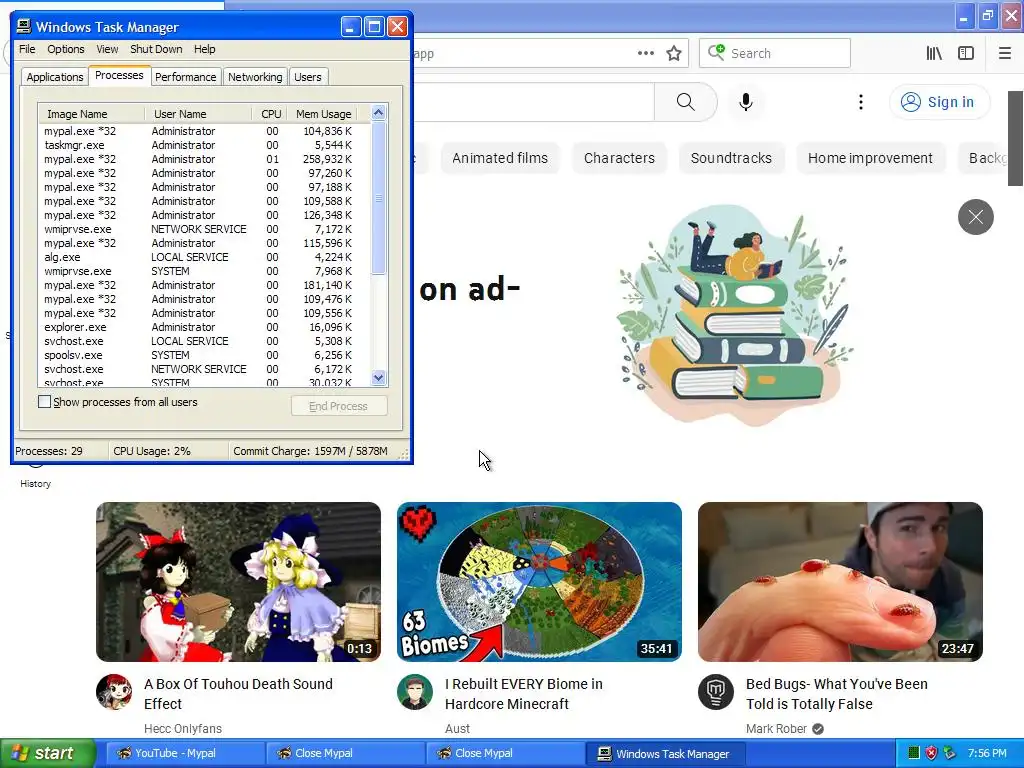Switch to the Users tab
This screenshot has height=768, width=1024.
308,77
